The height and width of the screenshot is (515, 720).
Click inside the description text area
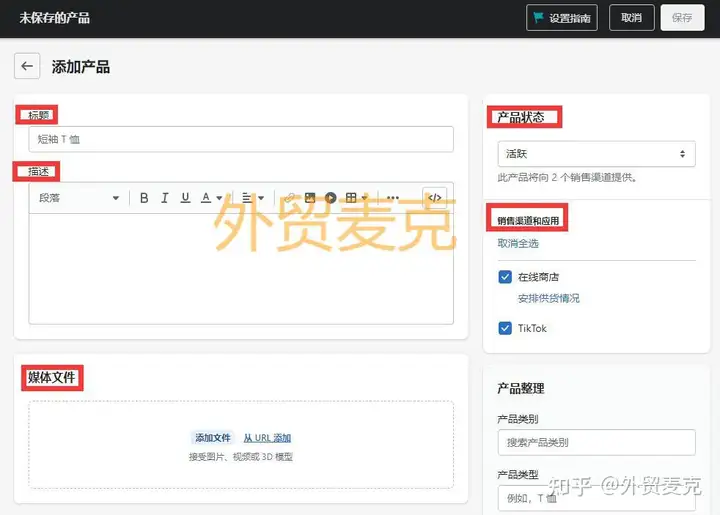click(241, 269)
